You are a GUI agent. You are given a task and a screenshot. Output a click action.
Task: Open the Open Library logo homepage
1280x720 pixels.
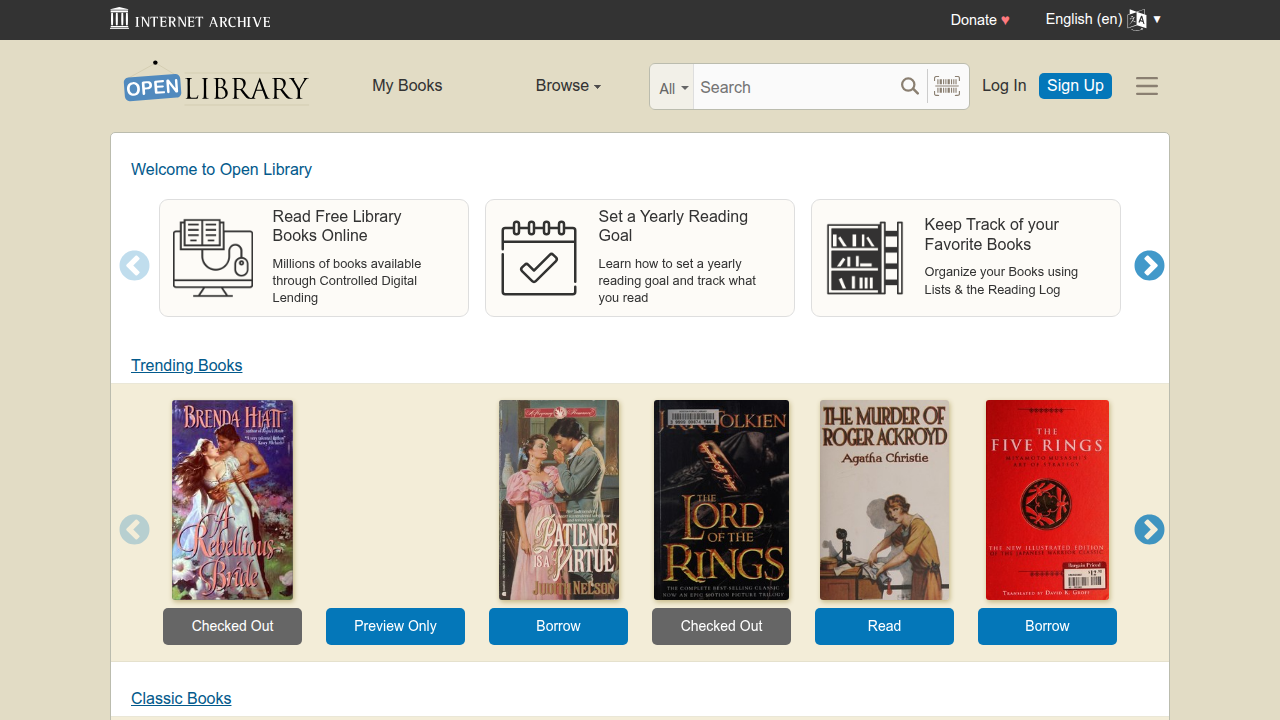pos(216,84)
